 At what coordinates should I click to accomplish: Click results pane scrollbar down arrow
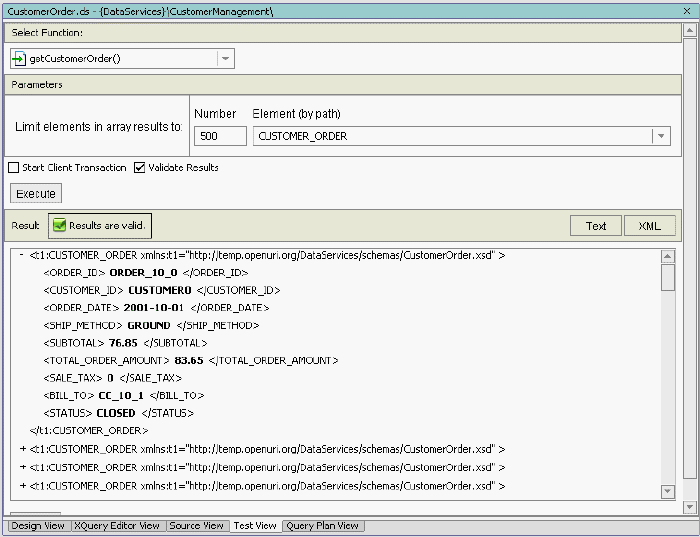click(668, 491)
